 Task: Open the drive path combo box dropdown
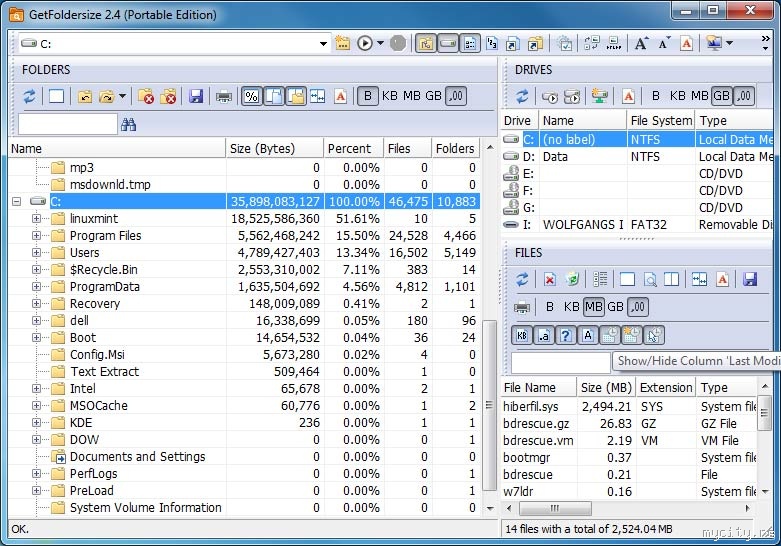click(323, 44)
